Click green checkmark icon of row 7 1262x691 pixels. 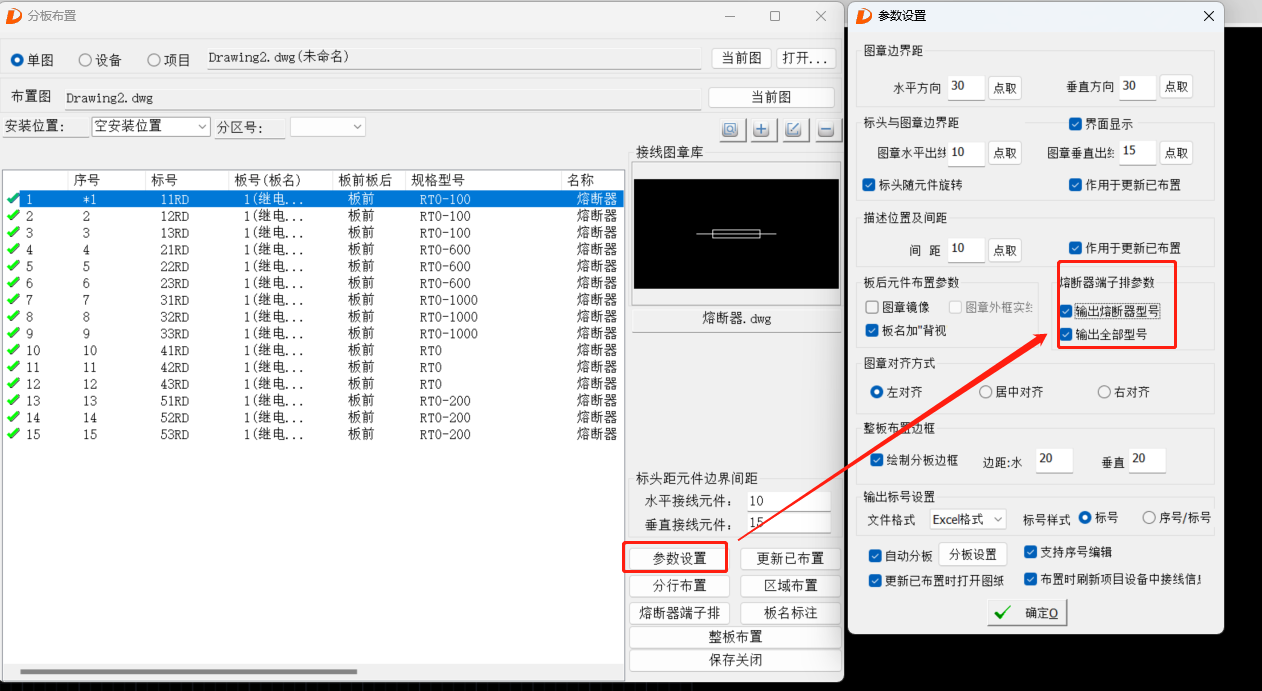(x=13, y=300)
